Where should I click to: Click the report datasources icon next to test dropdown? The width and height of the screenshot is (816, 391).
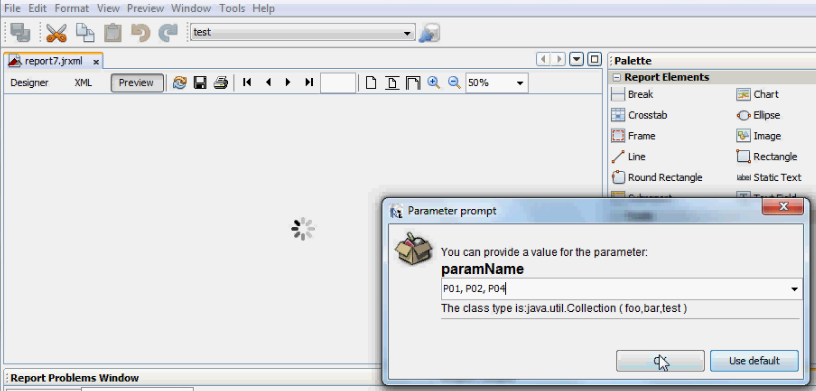[x=429, y=33]
